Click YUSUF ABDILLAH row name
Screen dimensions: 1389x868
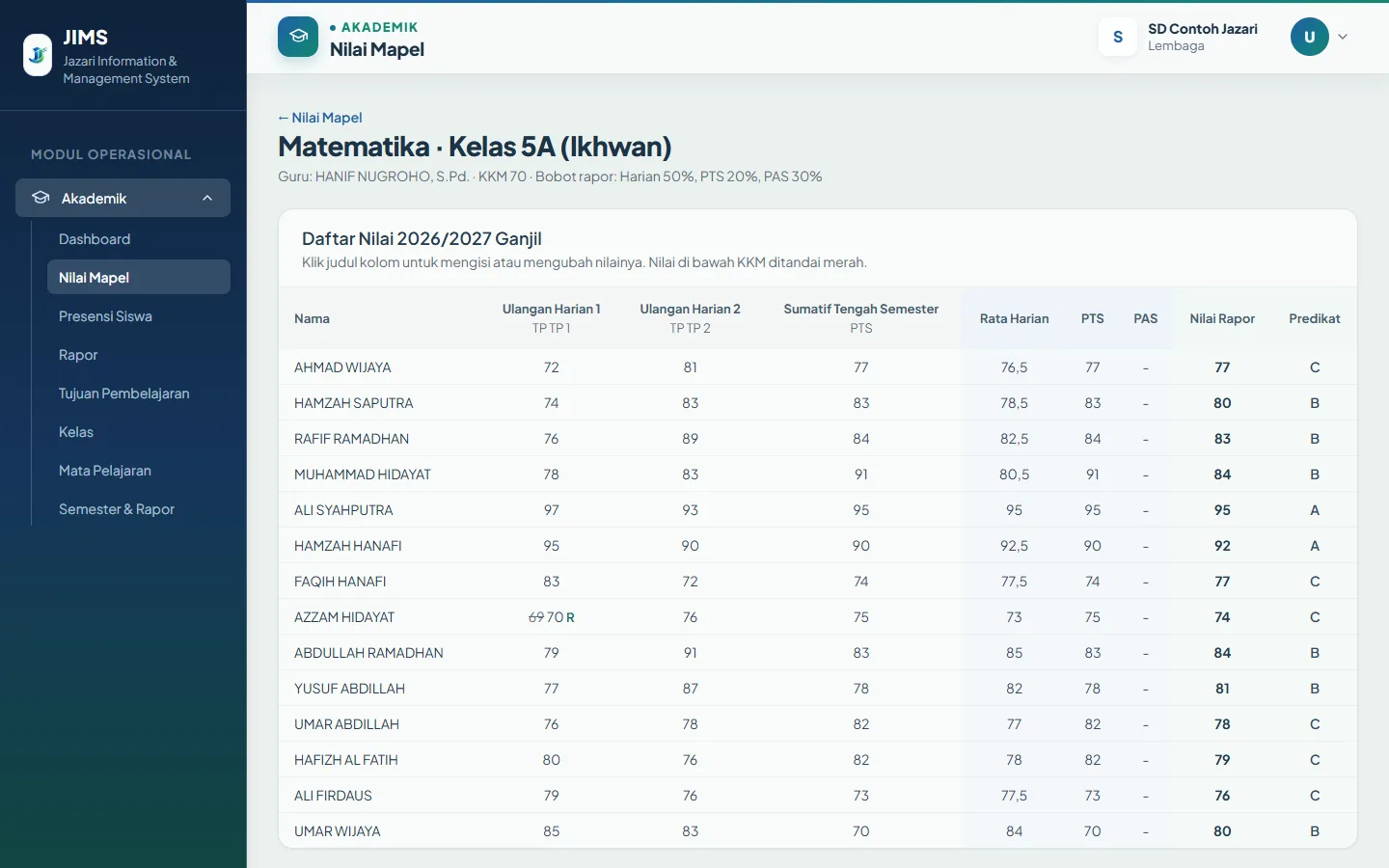tap(349, 689)
